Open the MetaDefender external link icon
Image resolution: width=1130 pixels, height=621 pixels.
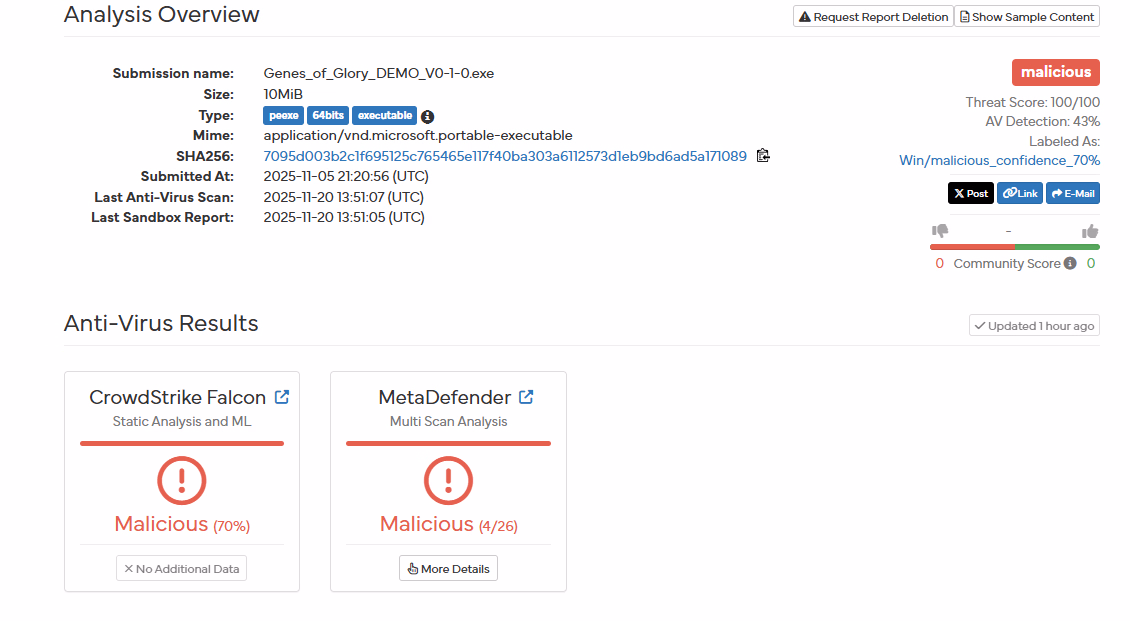(x=526, y=397)
